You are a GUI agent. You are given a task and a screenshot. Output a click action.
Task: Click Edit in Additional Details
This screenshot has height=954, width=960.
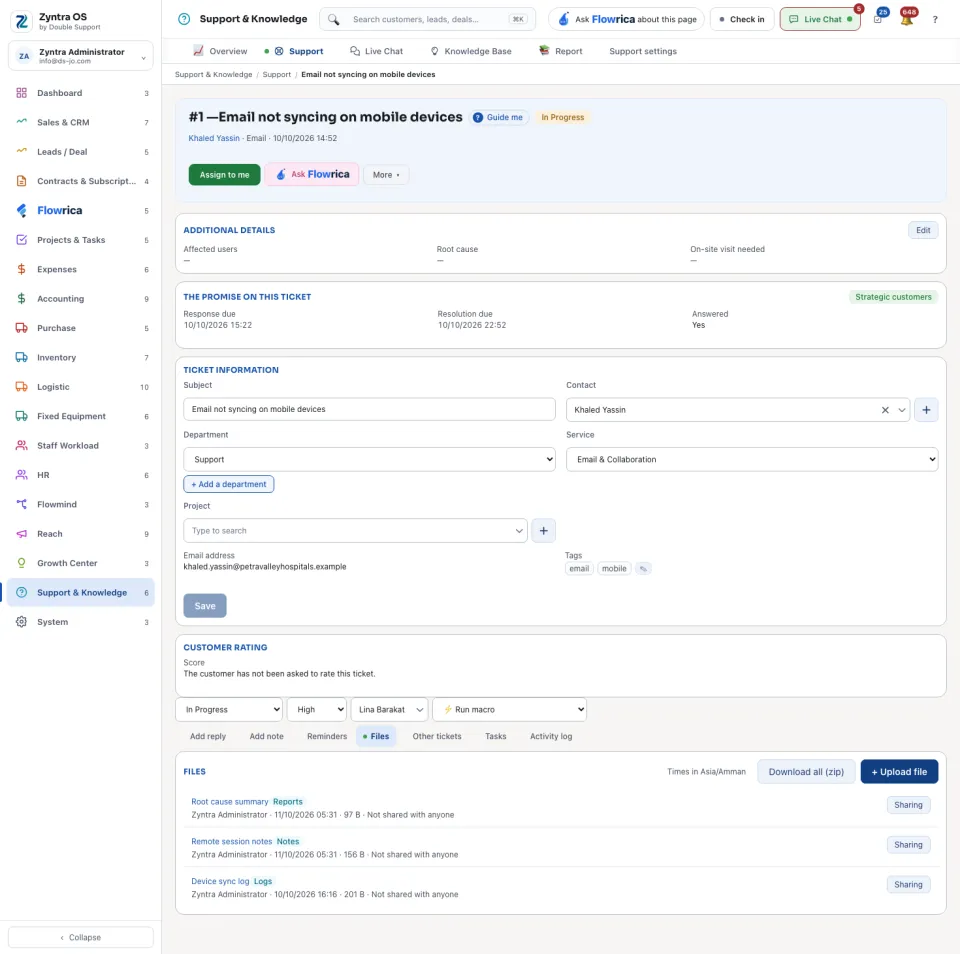point(923,231)
